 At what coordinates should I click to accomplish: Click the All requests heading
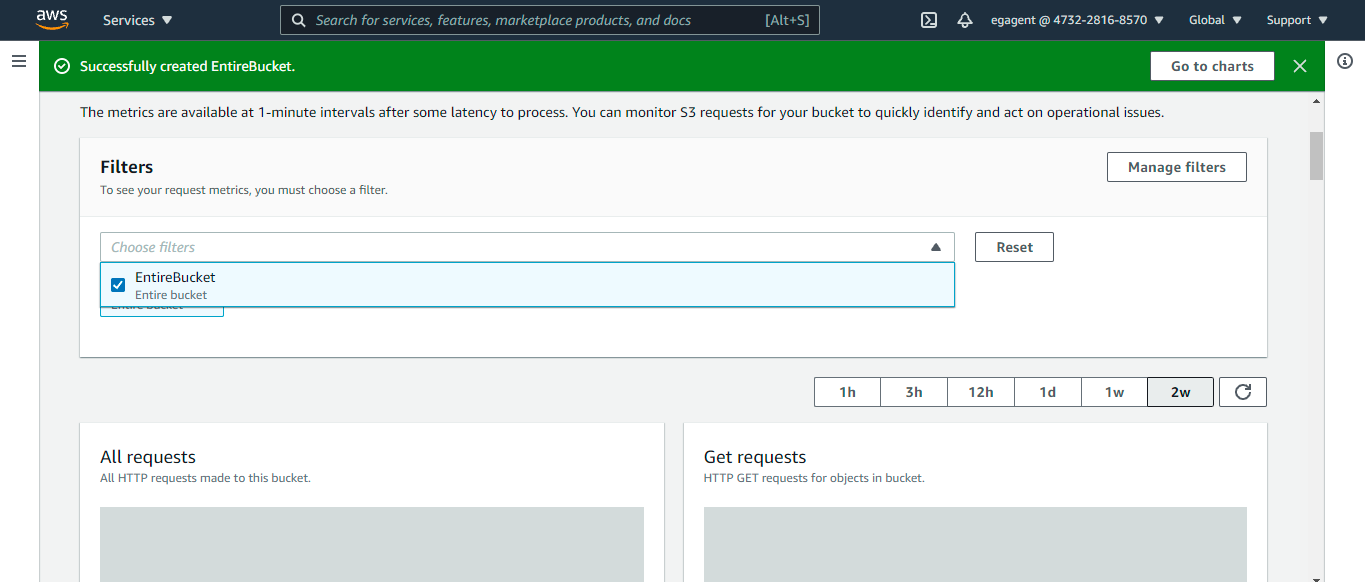148,457
